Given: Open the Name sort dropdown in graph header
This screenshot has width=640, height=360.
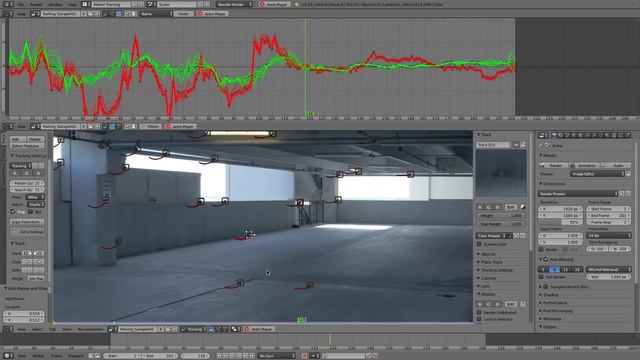Looking at the screenshot, I should [x=156, y=13].
